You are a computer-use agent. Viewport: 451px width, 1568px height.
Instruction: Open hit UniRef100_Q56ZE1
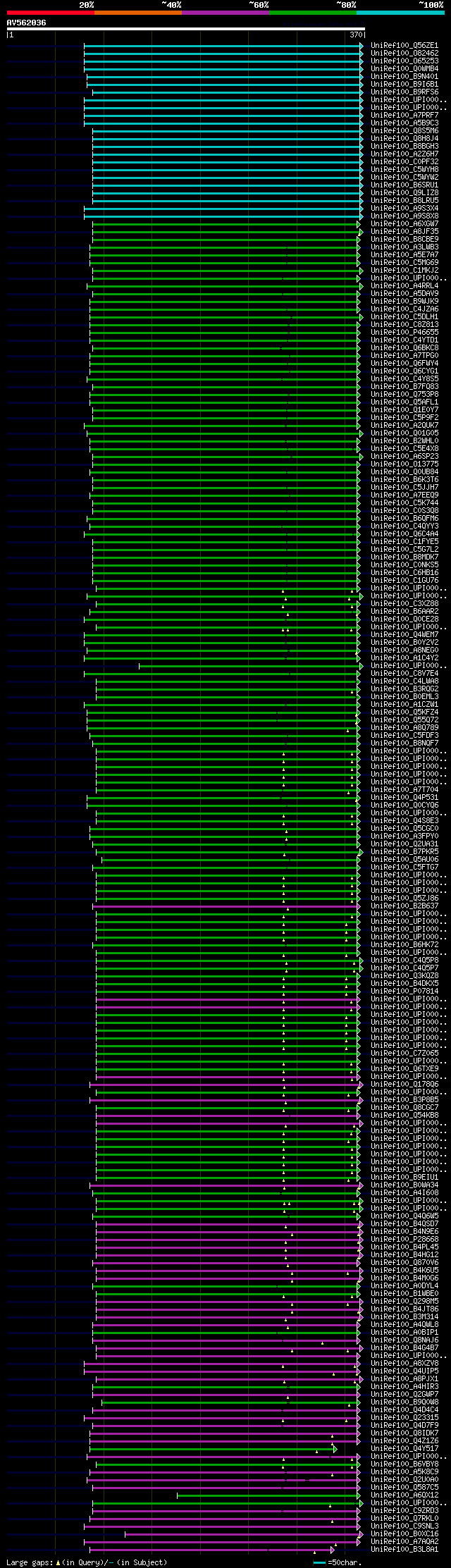click(x=404, y=46)
